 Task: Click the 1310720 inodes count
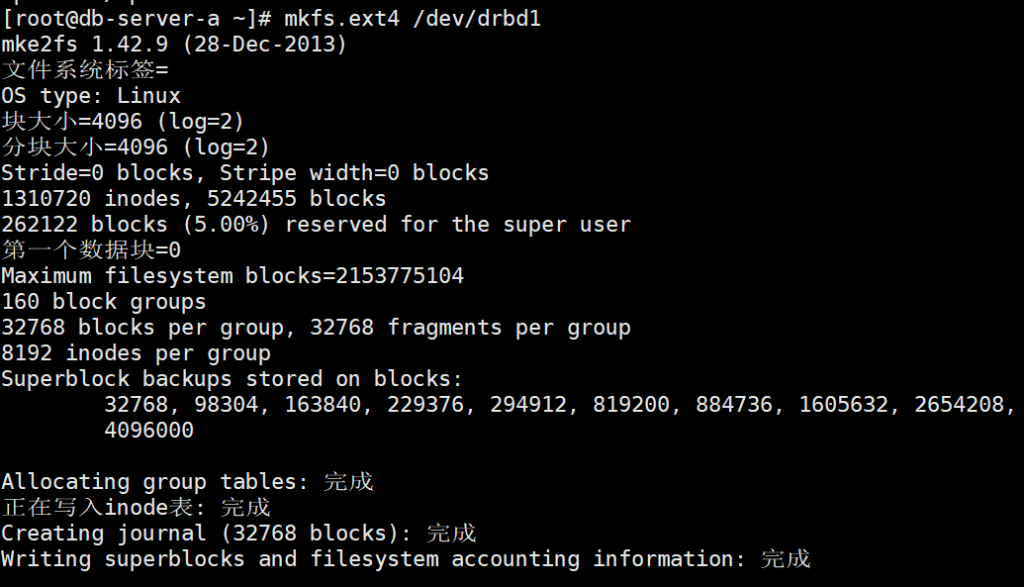tap(98, 199)
